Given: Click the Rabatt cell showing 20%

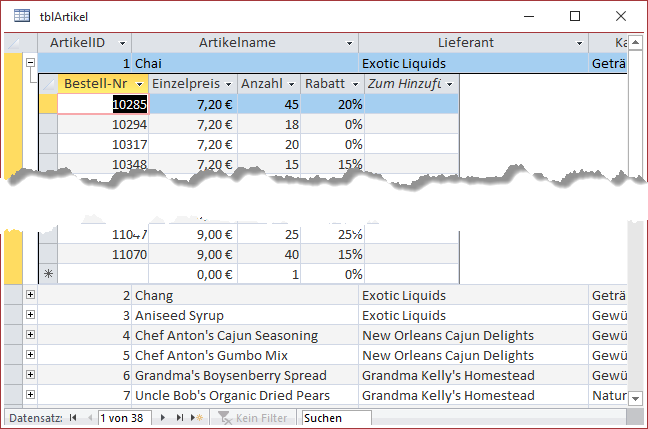Looking at the screenshot, I should (332, 104).
